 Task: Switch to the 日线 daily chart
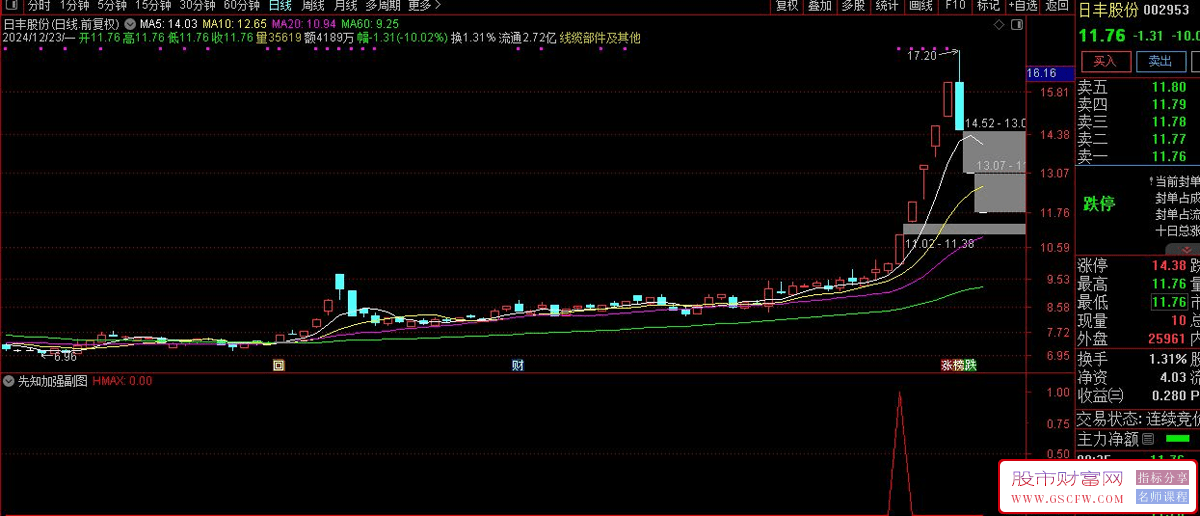[x=280, y=6]
